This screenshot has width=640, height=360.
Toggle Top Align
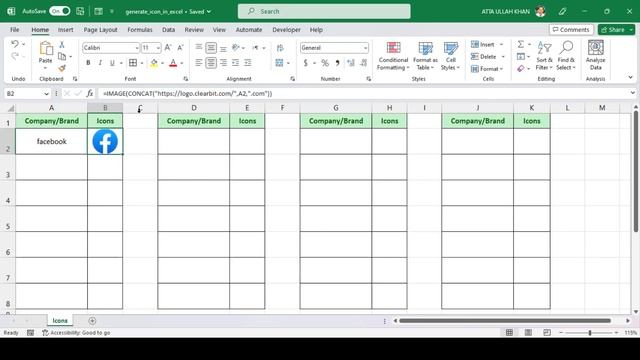[198, 48]
